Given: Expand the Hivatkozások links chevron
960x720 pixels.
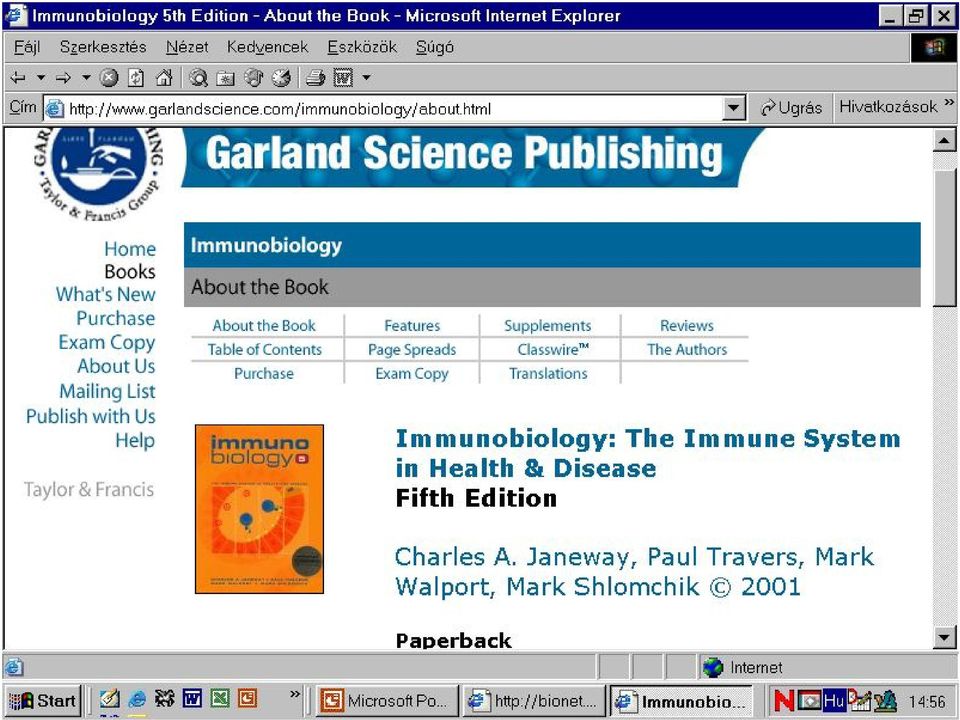Looking at the screenshot, I should pos(949,102).
